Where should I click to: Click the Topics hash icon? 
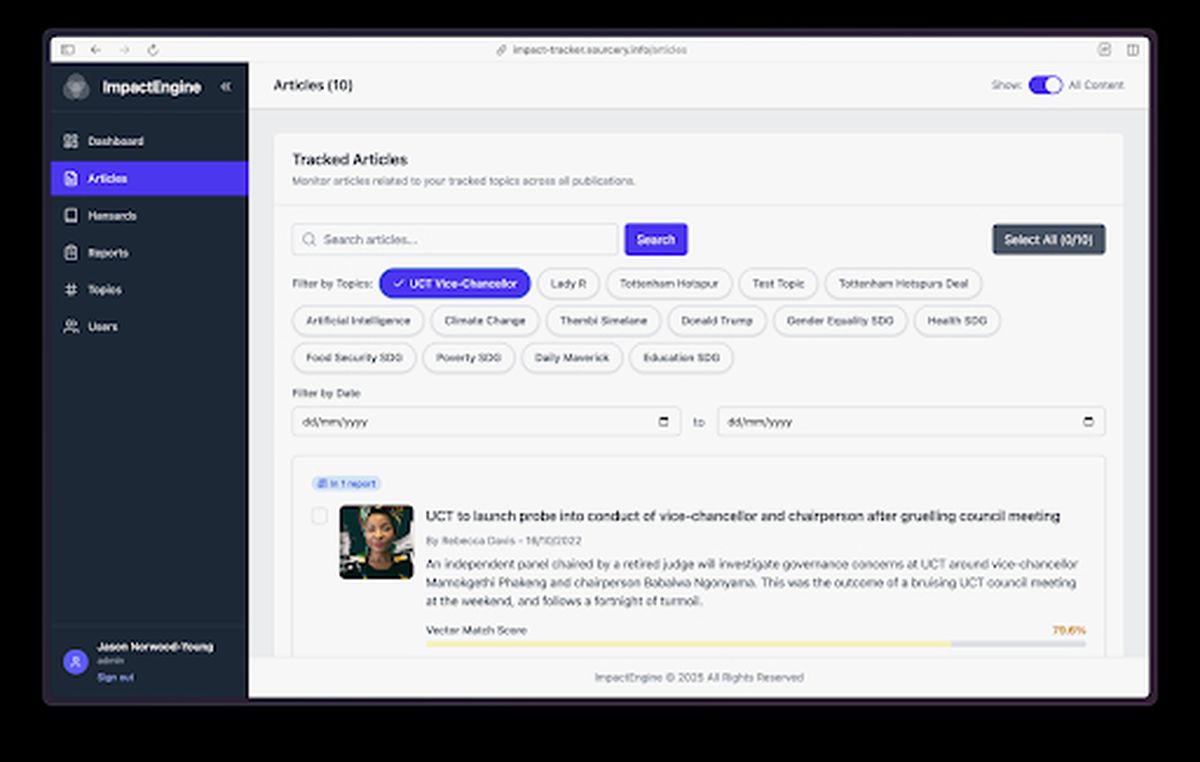click(x=71, y=289)
